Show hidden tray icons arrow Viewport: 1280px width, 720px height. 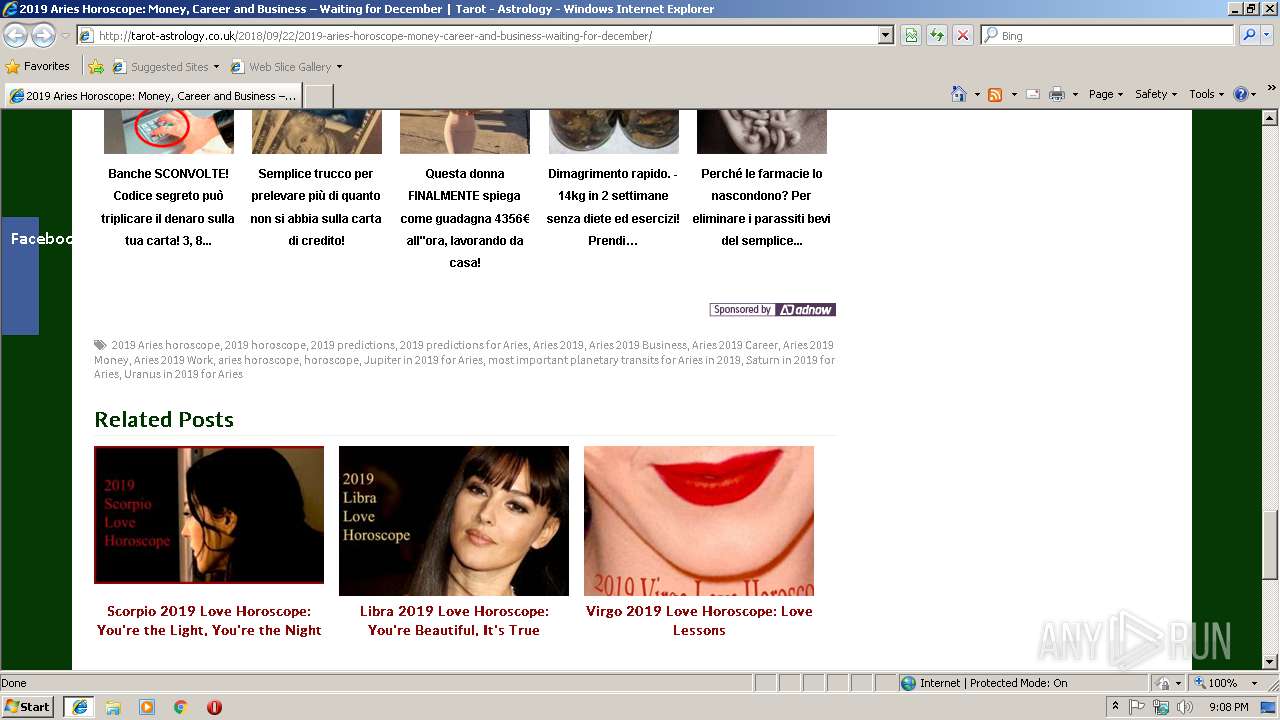coord(1115,707)
